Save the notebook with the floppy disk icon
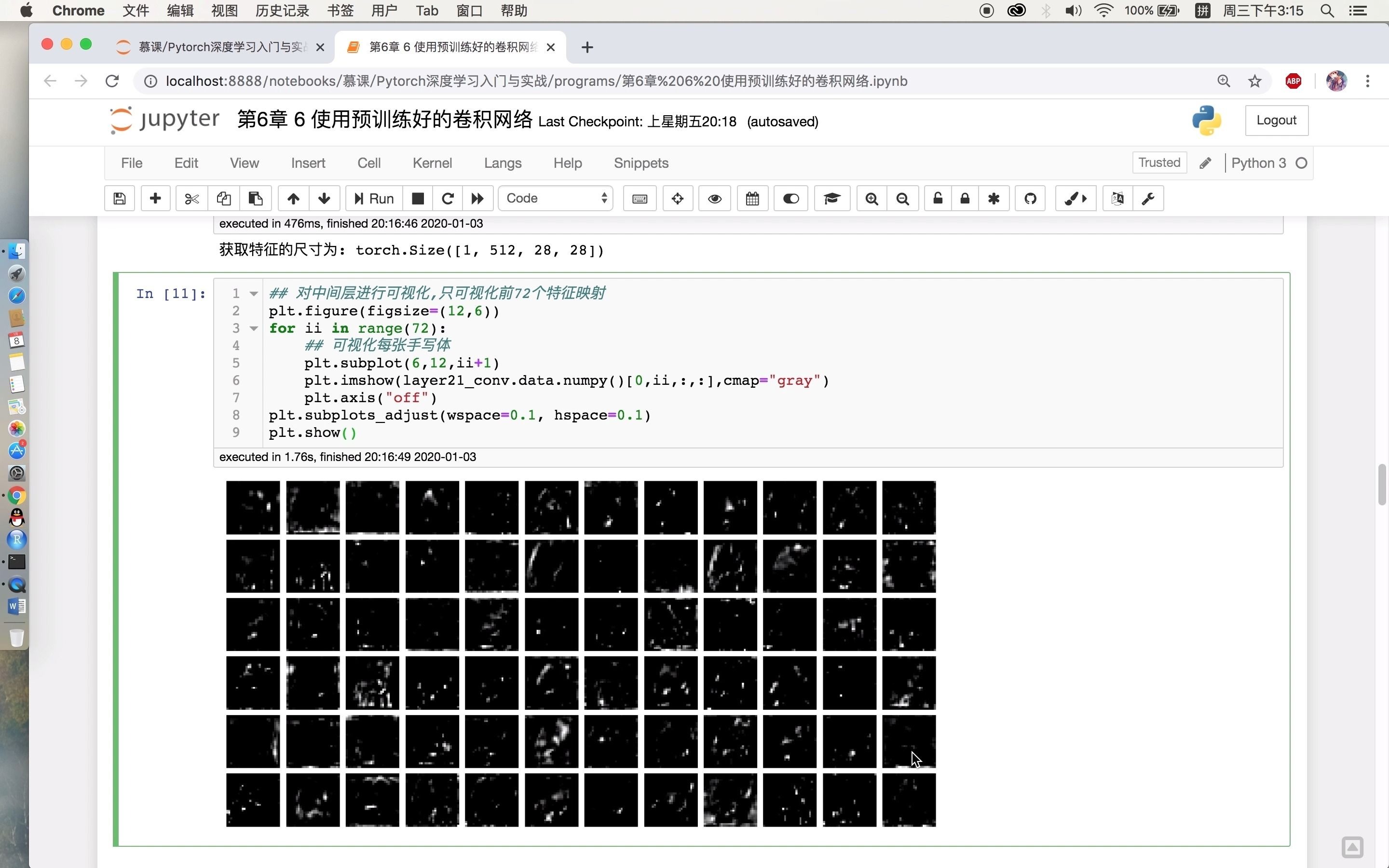The height and width of the screenshot is (868, 1389). click(120, 199)
